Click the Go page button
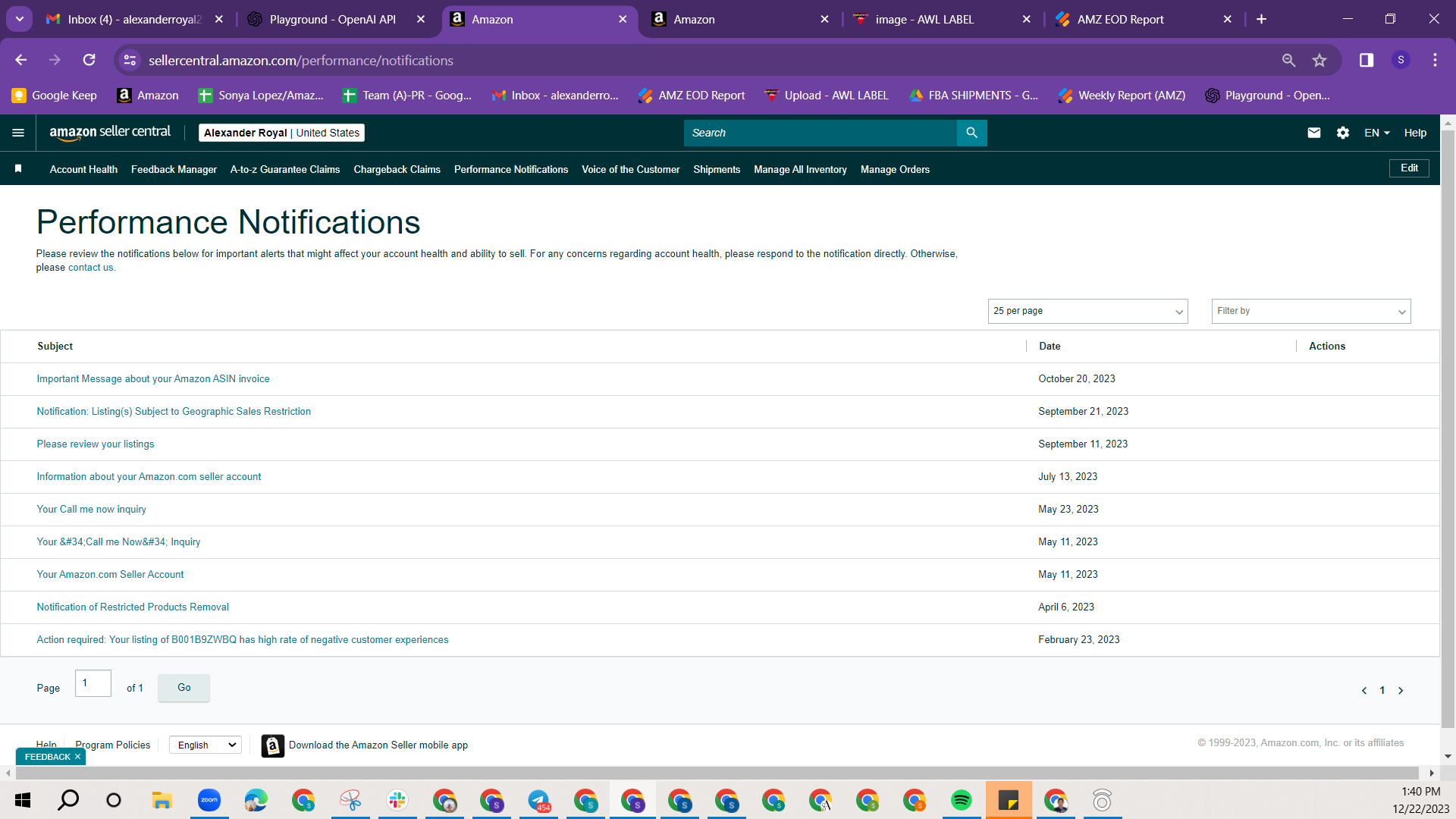1456x819 pixels. point(184,688)
